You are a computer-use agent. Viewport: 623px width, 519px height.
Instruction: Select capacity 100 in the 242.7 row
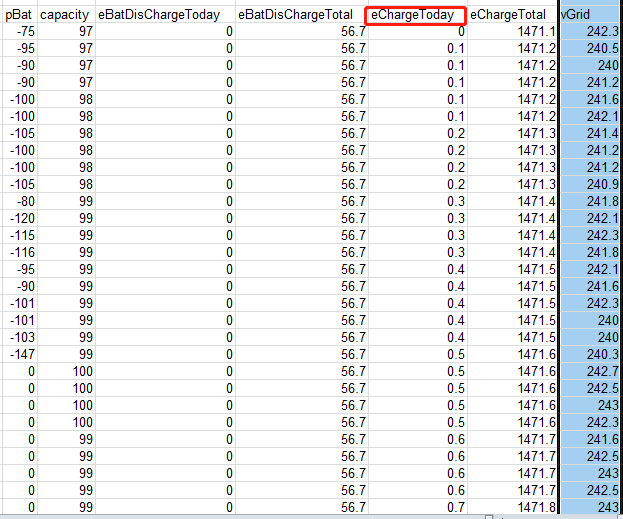66,372
